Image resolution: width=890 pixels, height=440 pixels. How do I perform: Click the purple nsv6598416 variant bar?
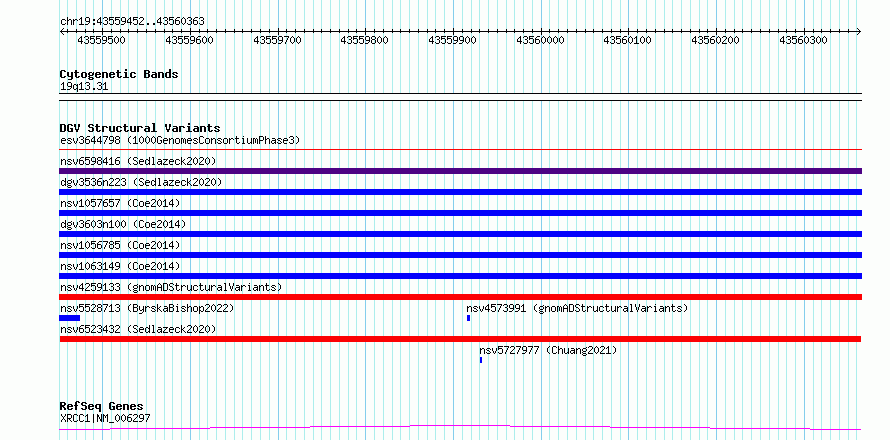460,171
